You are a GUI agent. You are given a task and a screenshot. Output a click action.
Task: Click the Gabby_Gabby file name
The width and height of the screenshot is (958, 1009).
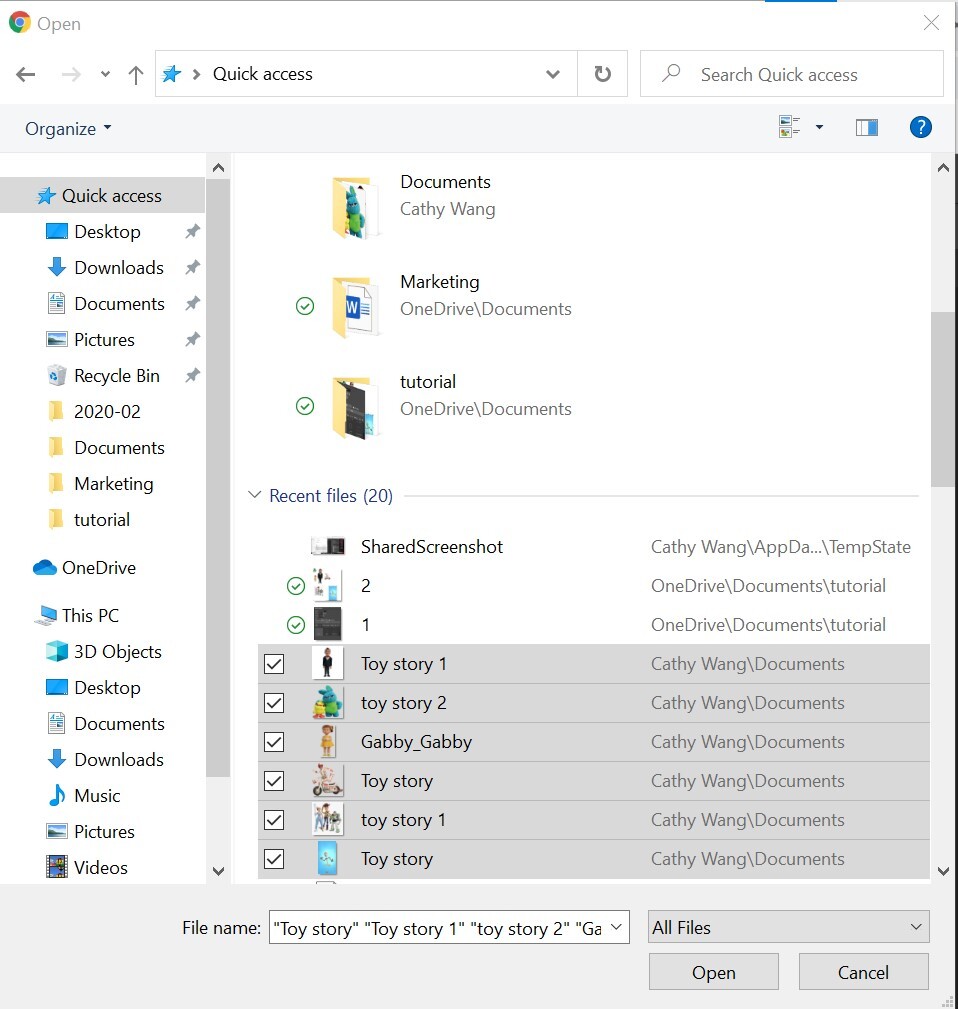point(416,742)
